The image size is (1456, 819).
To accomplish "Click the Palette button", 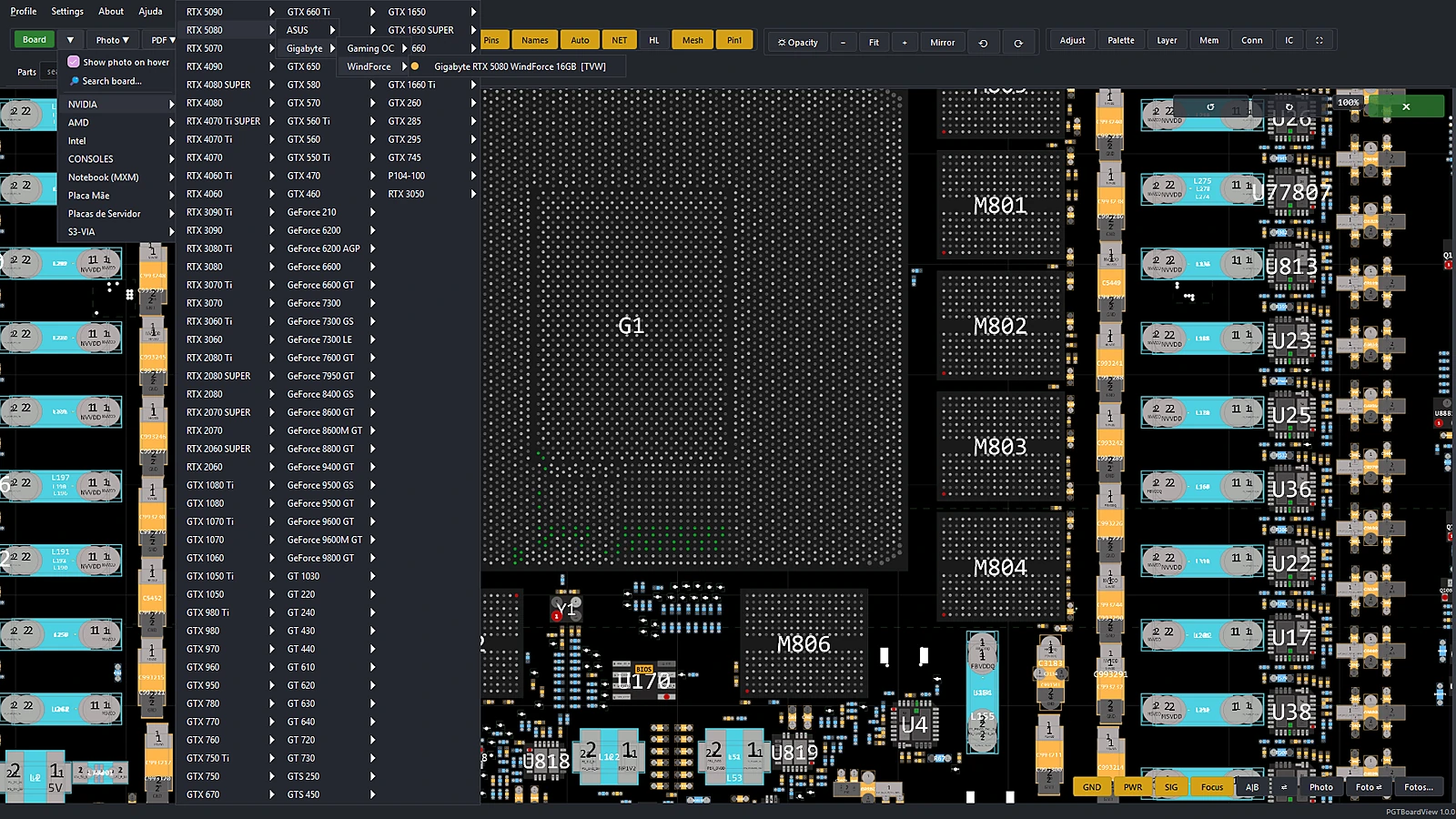I will (x=1121, y=40).
